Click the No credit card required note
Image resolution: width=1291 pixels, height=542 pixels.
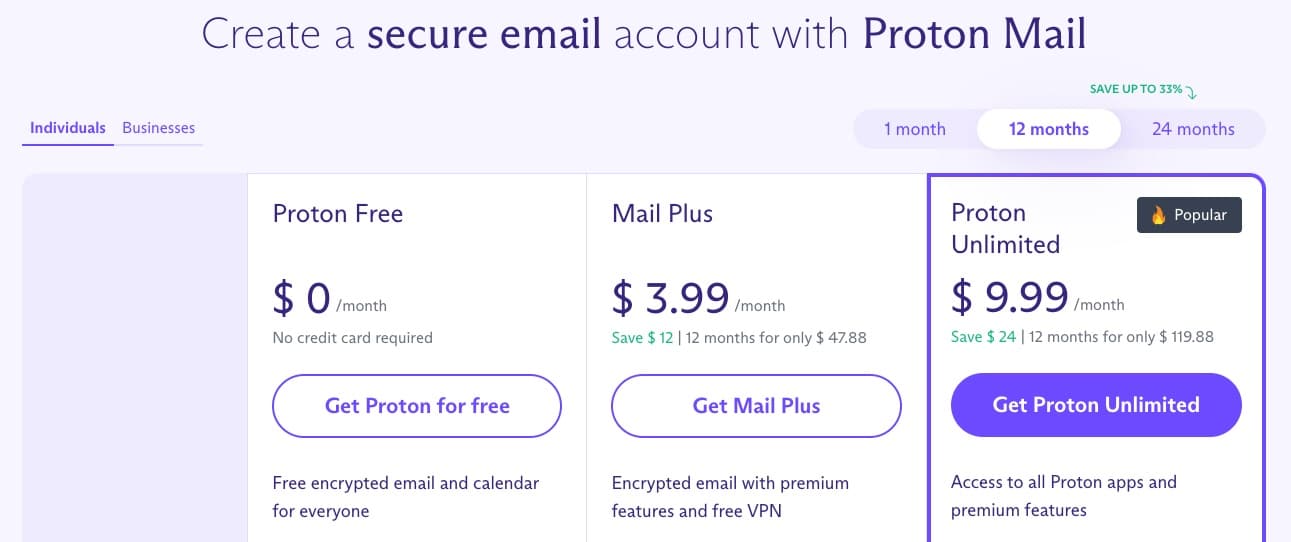(353, 338)
